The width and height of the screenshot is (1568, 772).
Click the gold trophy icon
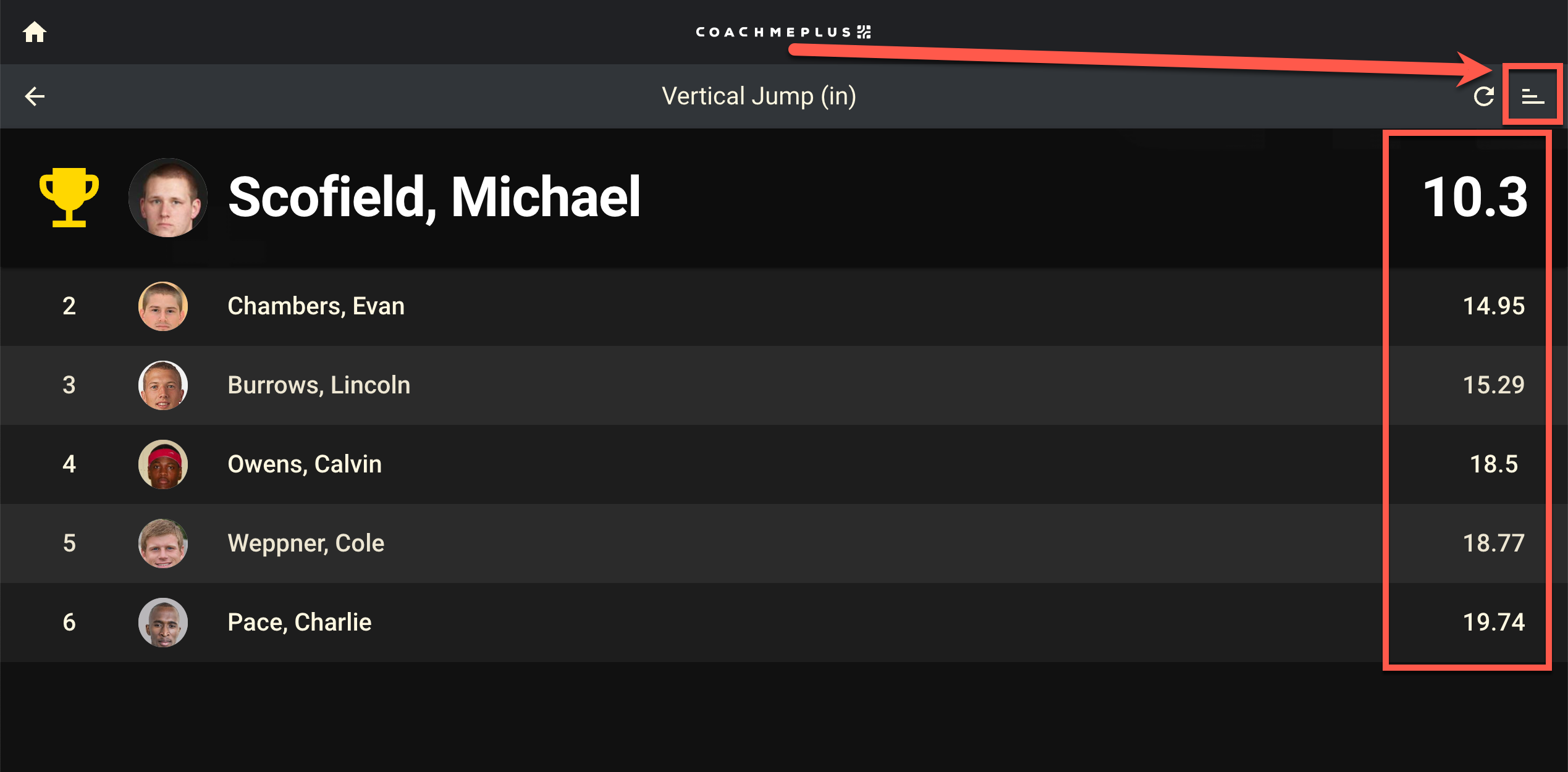tap(69, 197)
